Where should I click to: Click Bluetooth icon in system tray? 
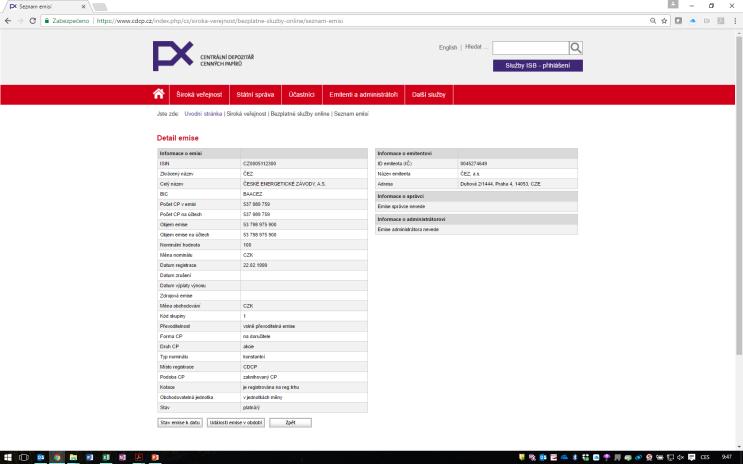tap(575, 457)
